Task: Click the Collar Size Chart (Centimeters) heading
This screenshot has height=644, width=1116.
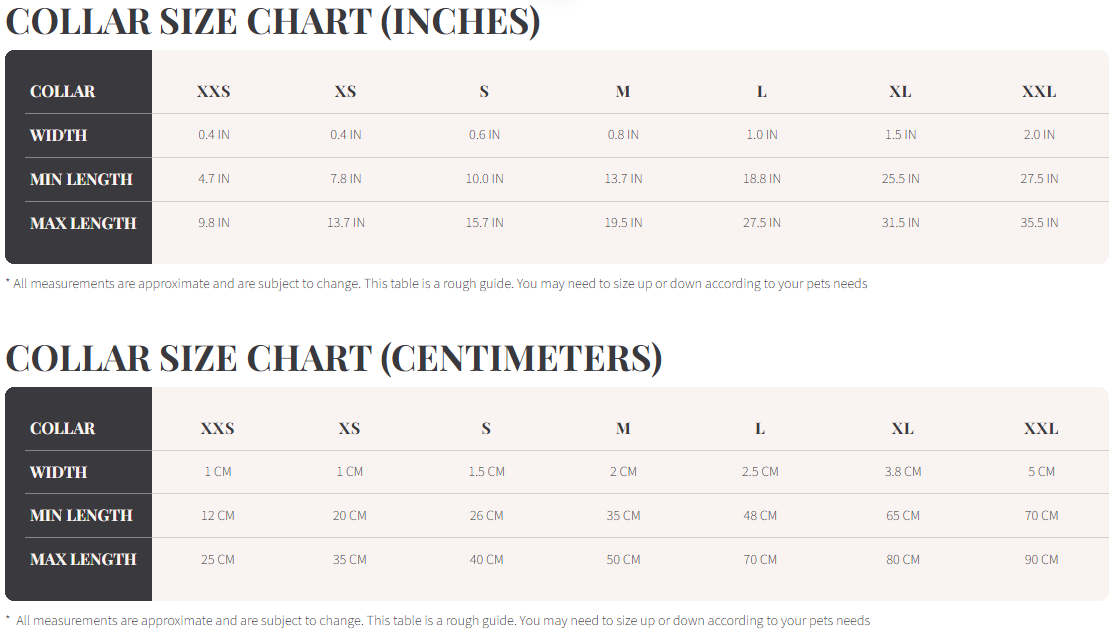Action: pyautogui.click(x=333, y=358)
